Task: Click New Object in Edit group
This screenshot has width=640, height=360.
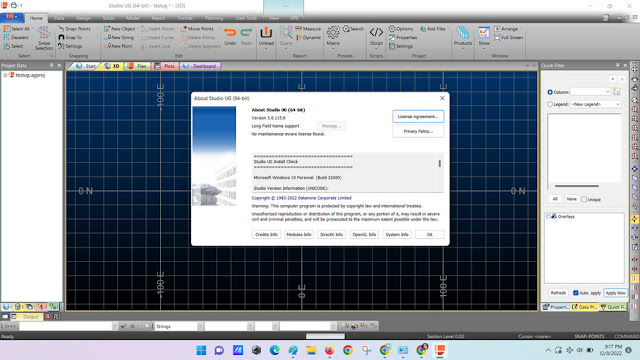Action: 119,29
